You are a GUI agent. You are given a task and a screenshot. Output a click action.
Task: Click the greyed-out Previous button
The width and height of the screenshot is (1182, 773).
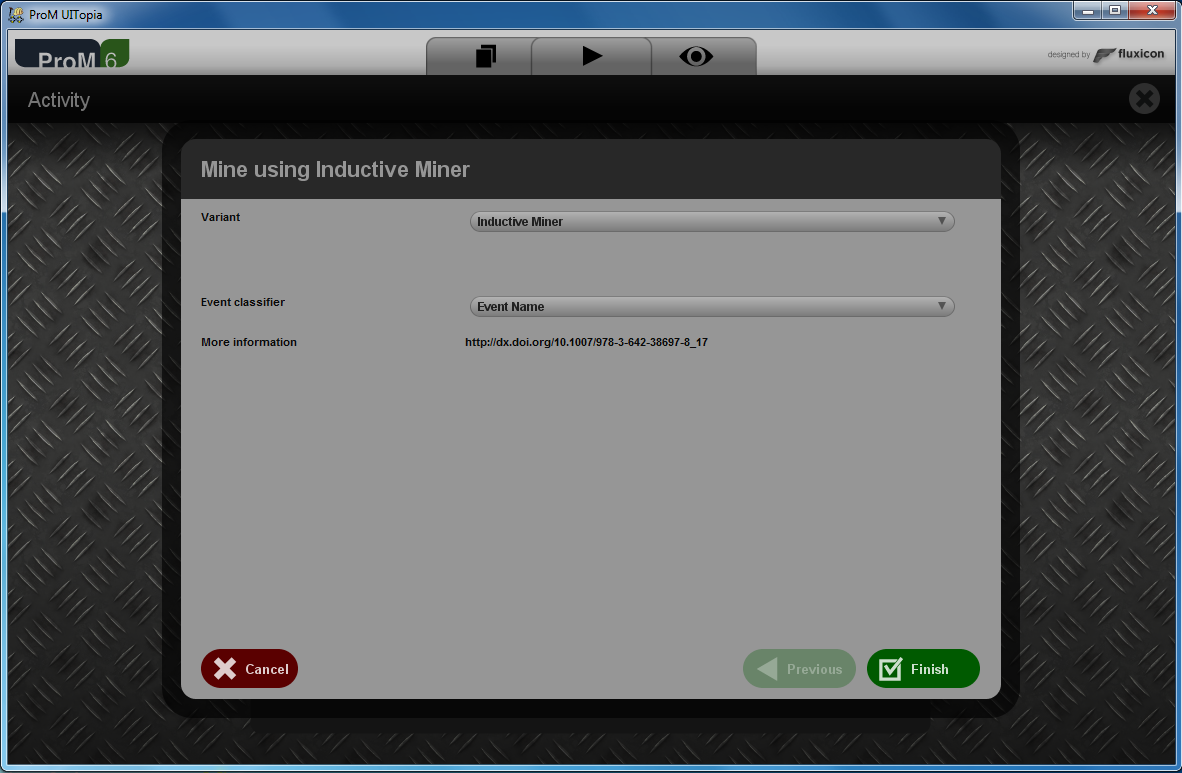[799, 668]
